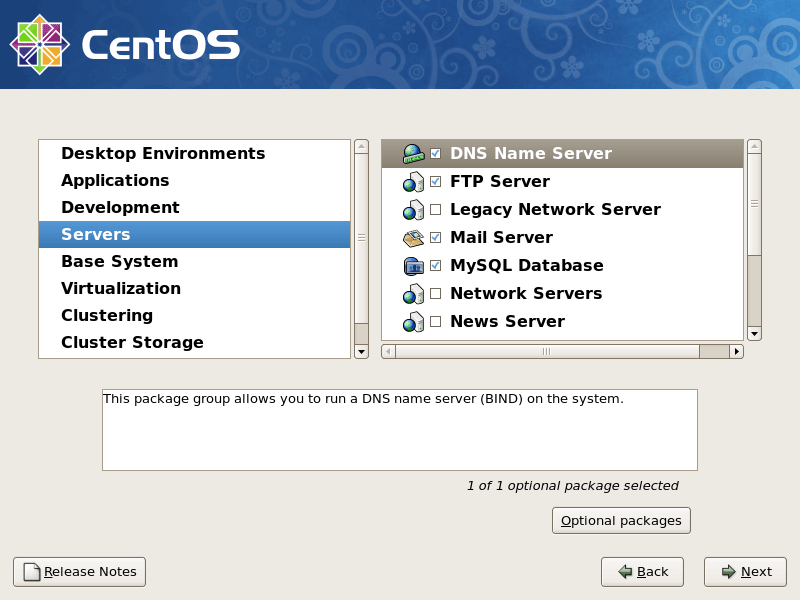Image resolution: width=800 pixels, height=600 pixels.
Task: Select the Development category
Action: 194,208
